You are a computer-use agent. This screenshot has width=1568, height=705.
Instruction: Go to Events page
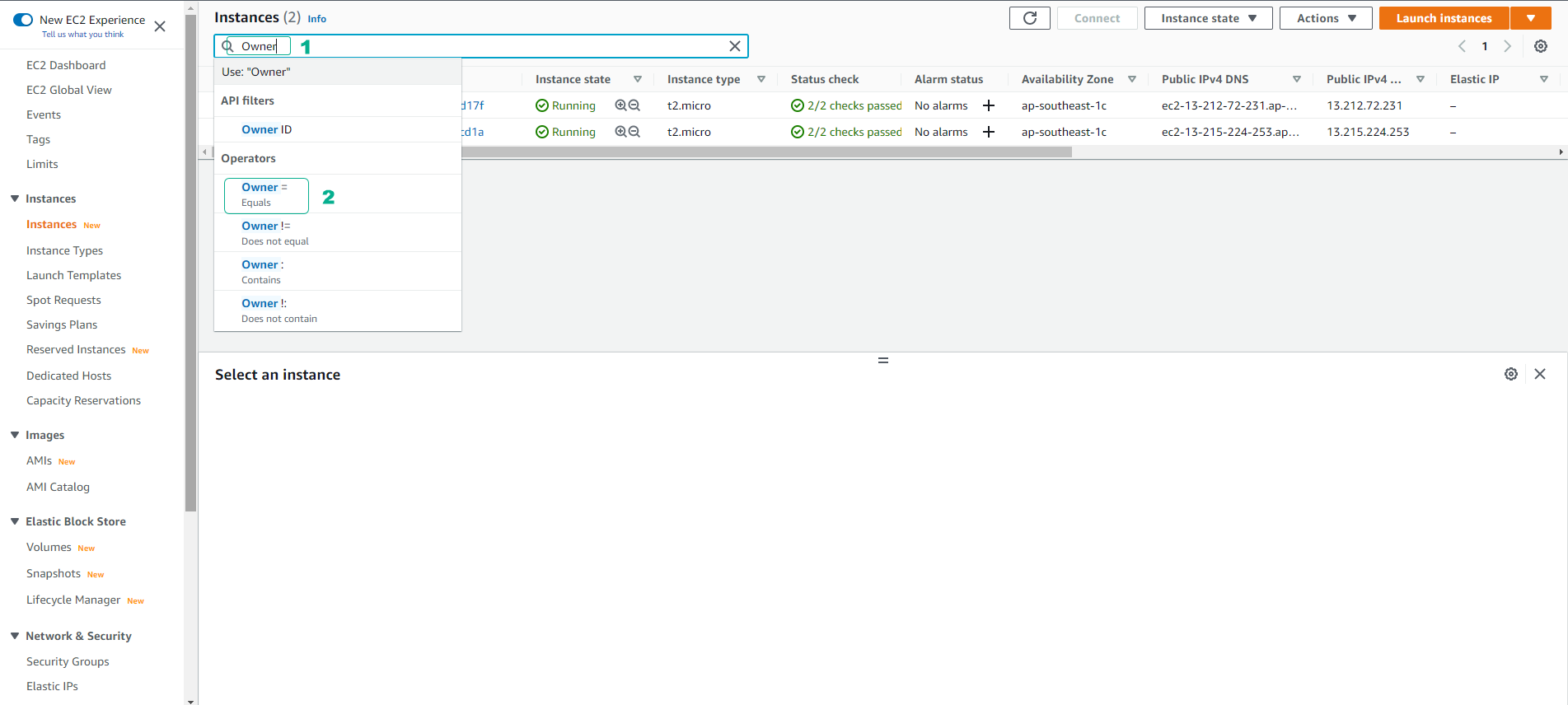[x=44, y=114]
